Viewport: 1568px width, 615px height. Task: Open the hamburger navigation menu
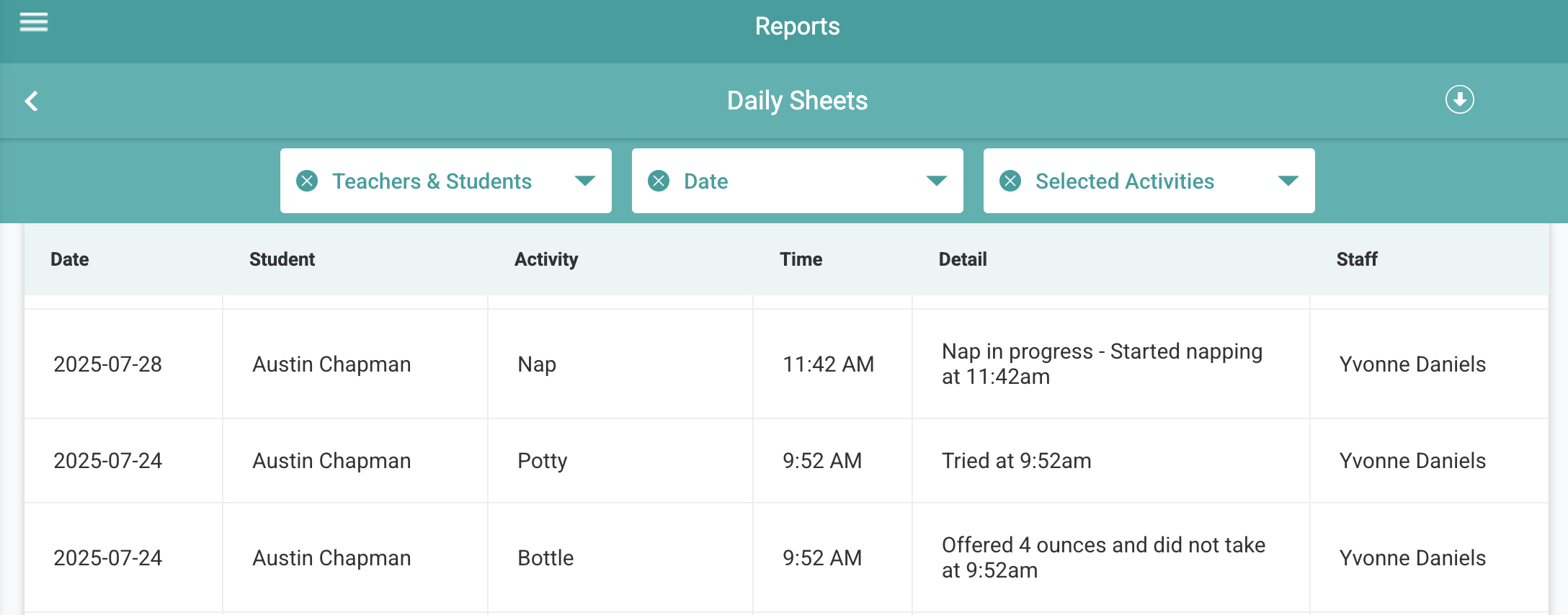[33, 23]
